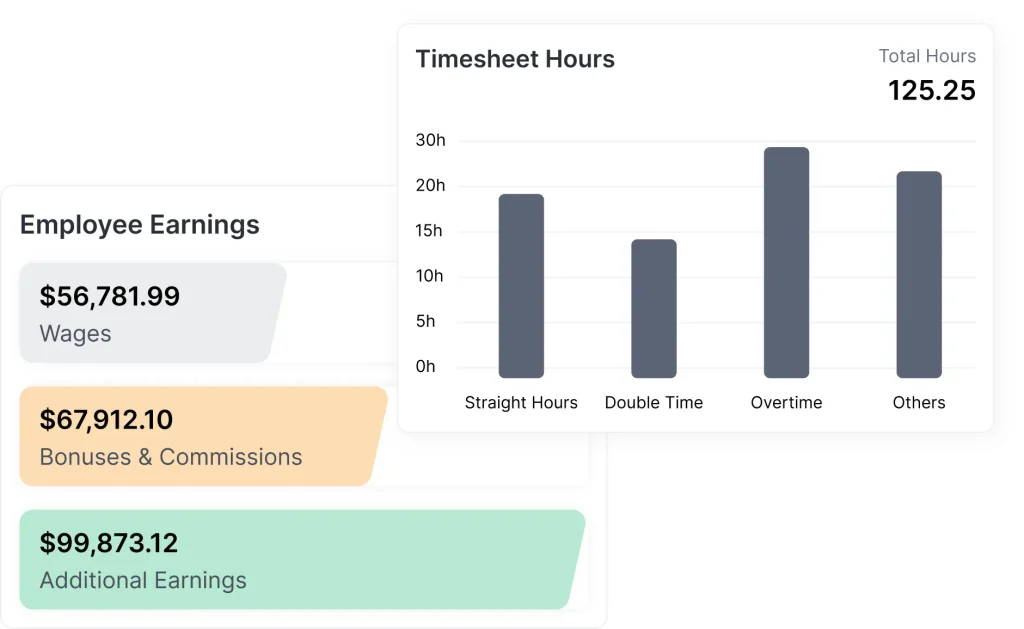
Task: Click the Straight Hours axis label
Action: coord(521,402)
